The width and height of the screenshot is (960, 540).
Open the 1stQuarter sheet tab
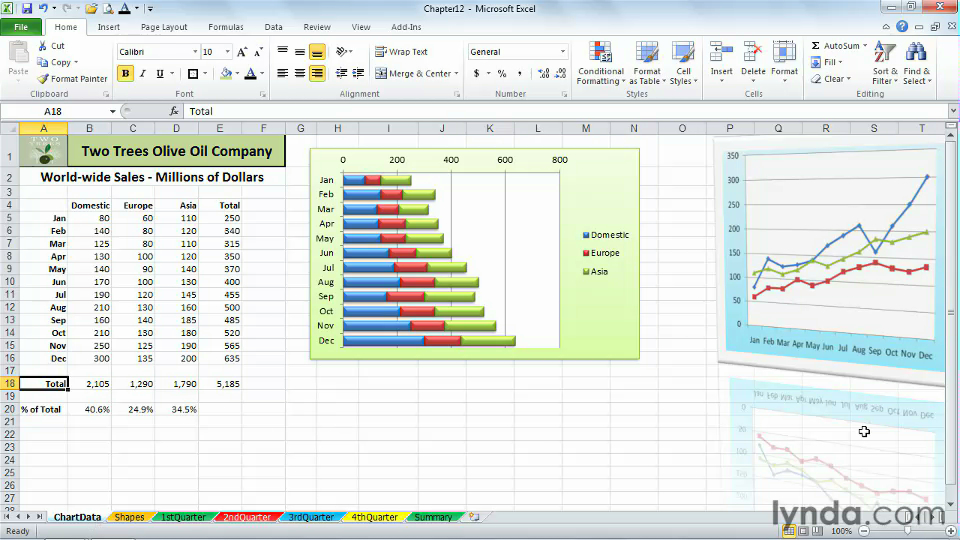(182, 517)
